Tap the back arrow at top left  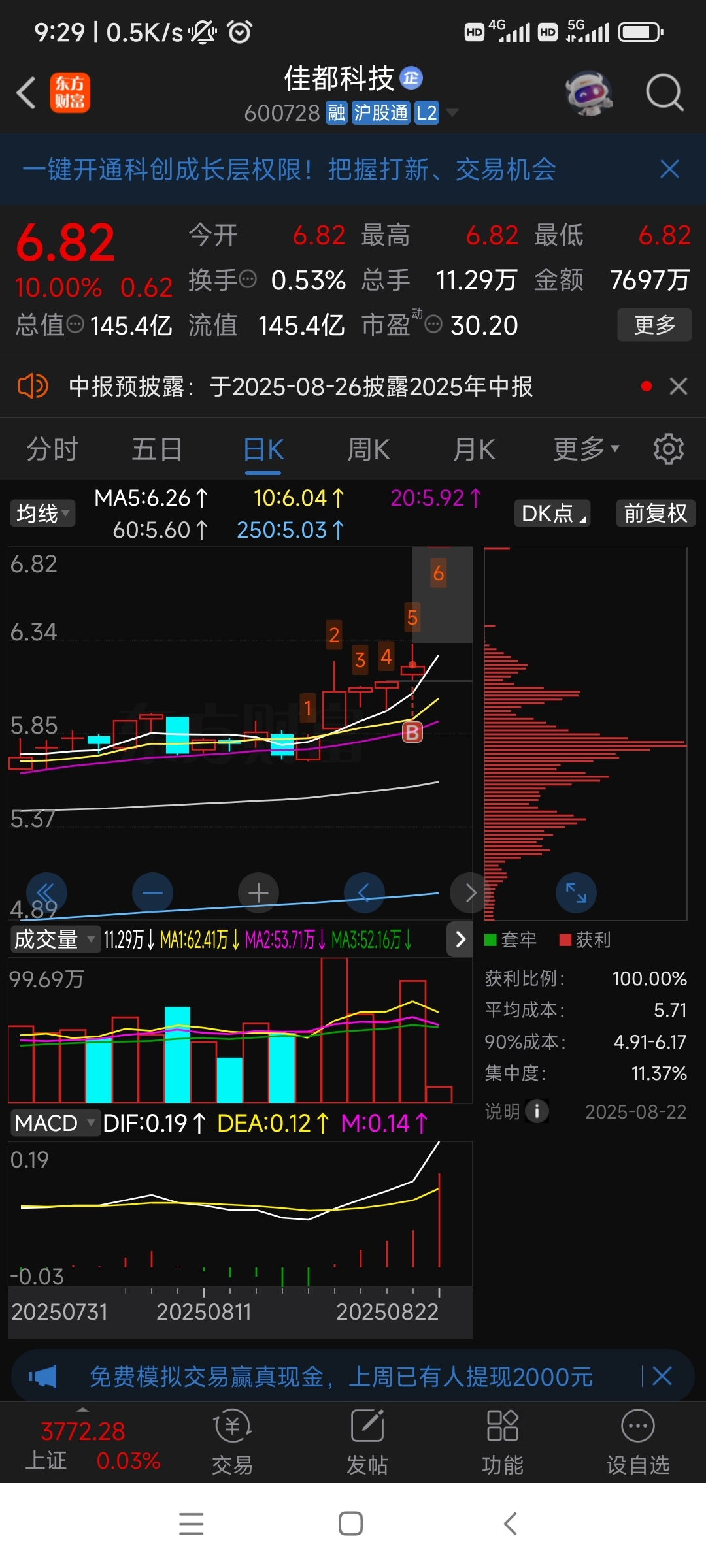pyautogui.click(x=26, y=92)
